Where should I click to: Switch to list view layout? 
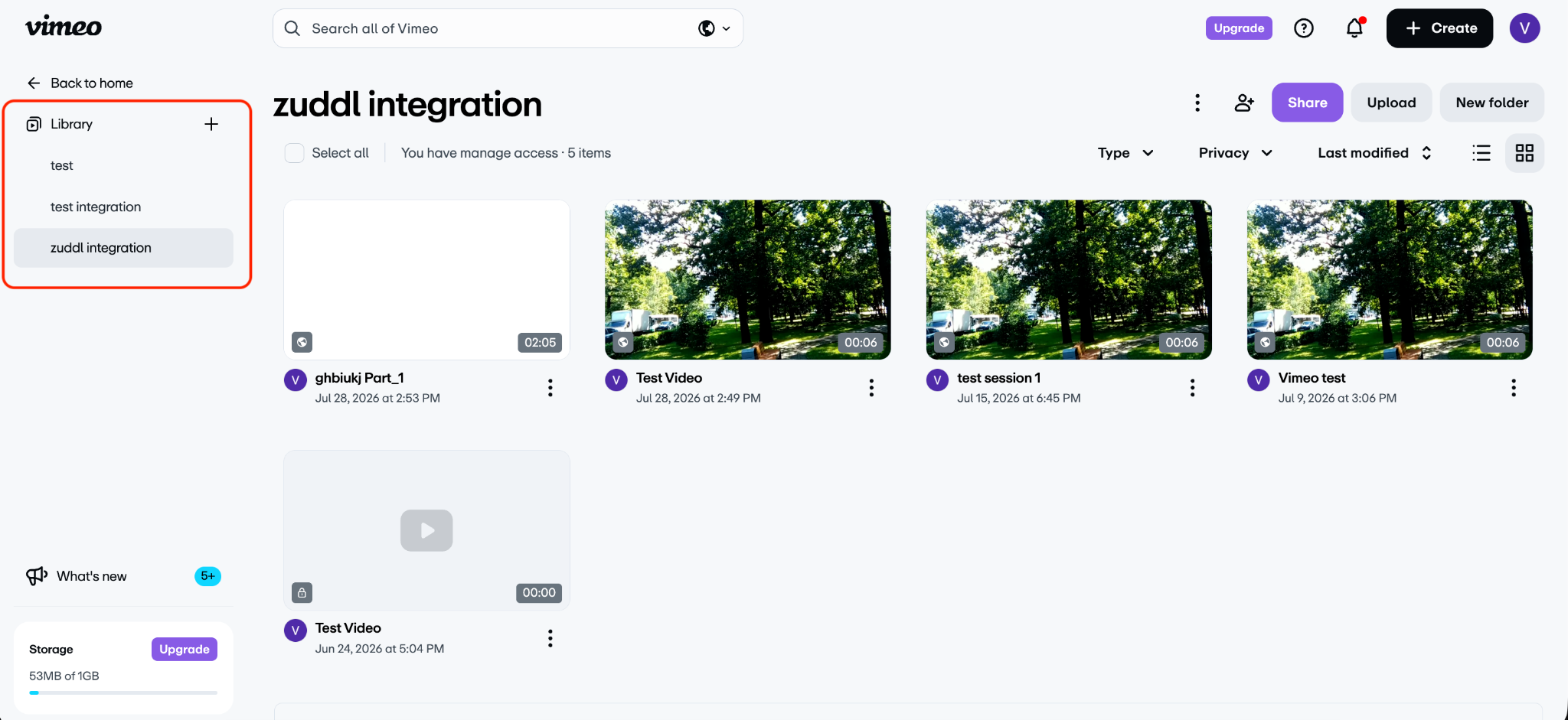pos(1481,153)
